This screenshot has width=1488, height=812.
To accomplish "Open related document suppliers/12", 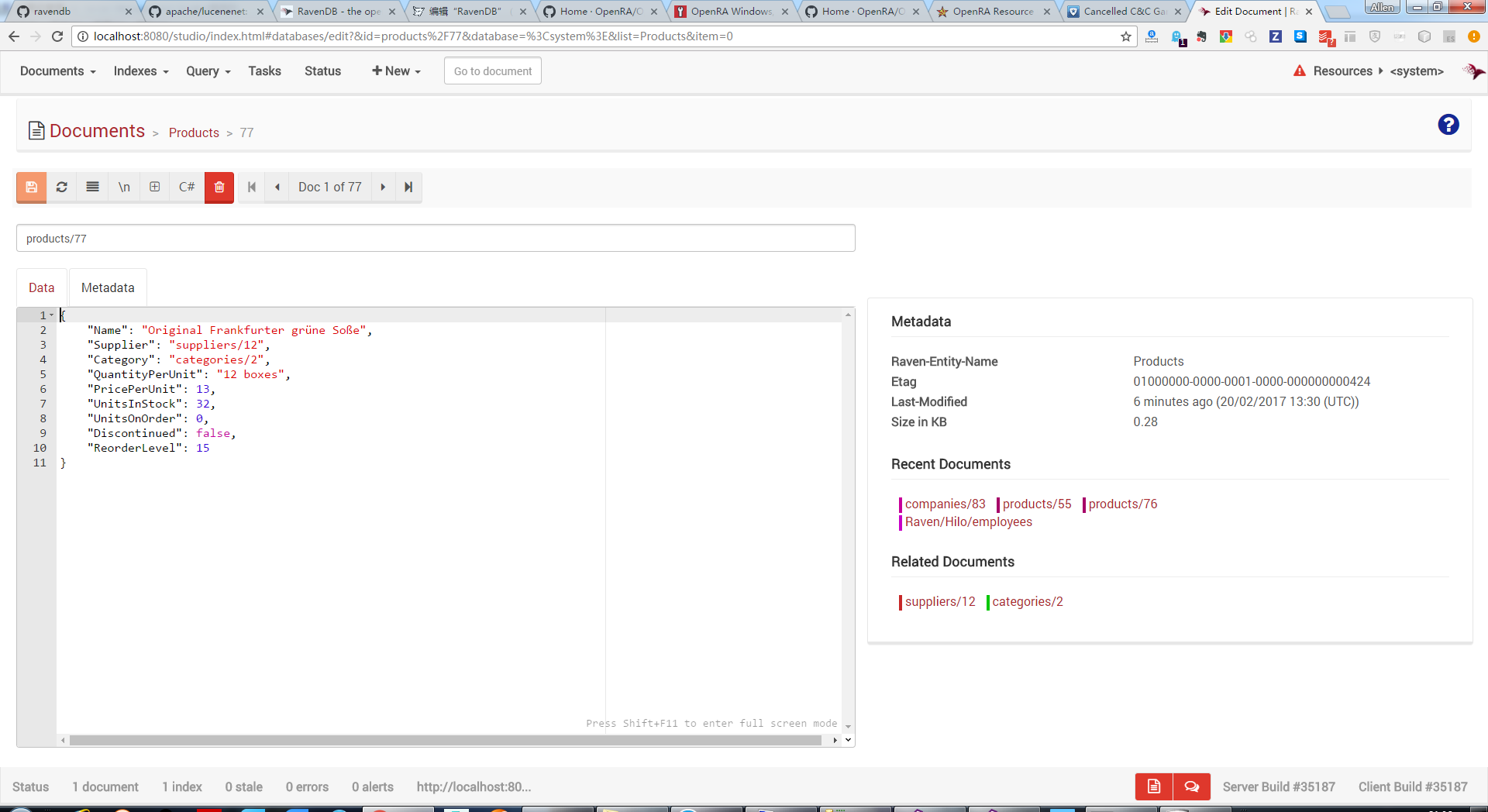I will point(939,602).
